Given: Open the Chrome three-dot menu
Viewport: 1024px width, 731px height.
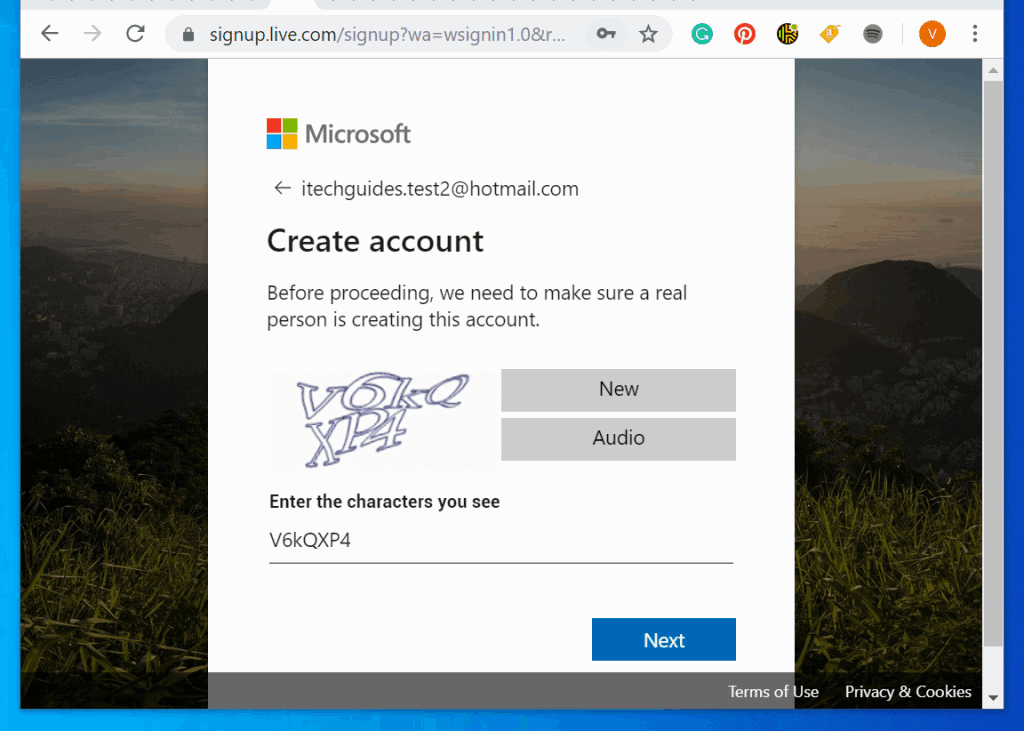Looking at the screenshot, I should [x=975, y=33].
